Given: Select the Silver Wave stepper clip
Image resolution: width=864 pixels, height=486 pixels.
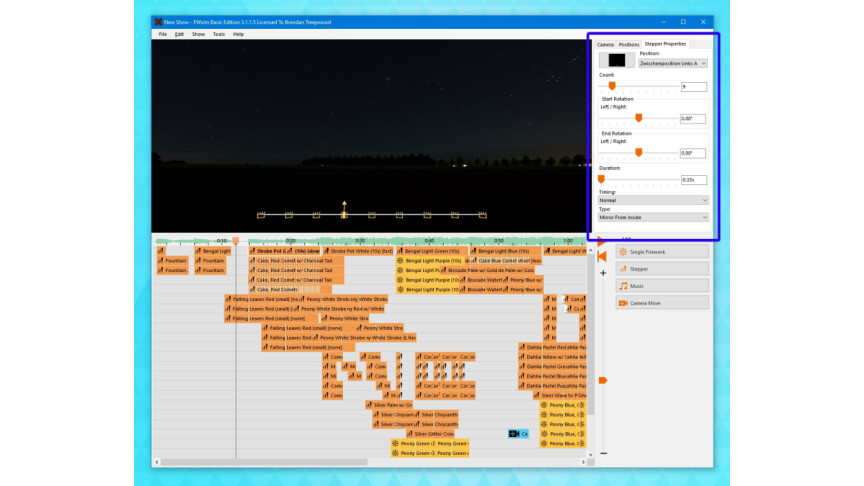Looking at the screenshot, I should (559, 395).
